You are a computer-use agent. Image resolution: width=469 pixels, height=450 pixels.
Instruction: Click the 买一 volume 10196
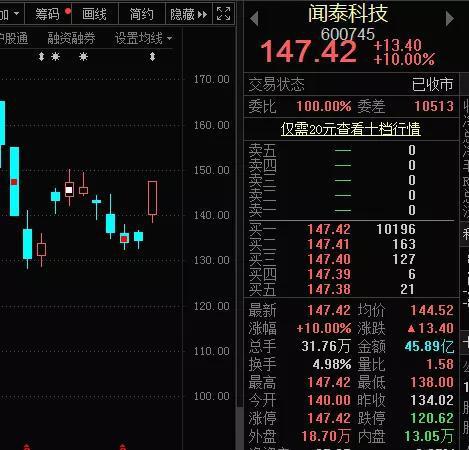tap(396, 229)
